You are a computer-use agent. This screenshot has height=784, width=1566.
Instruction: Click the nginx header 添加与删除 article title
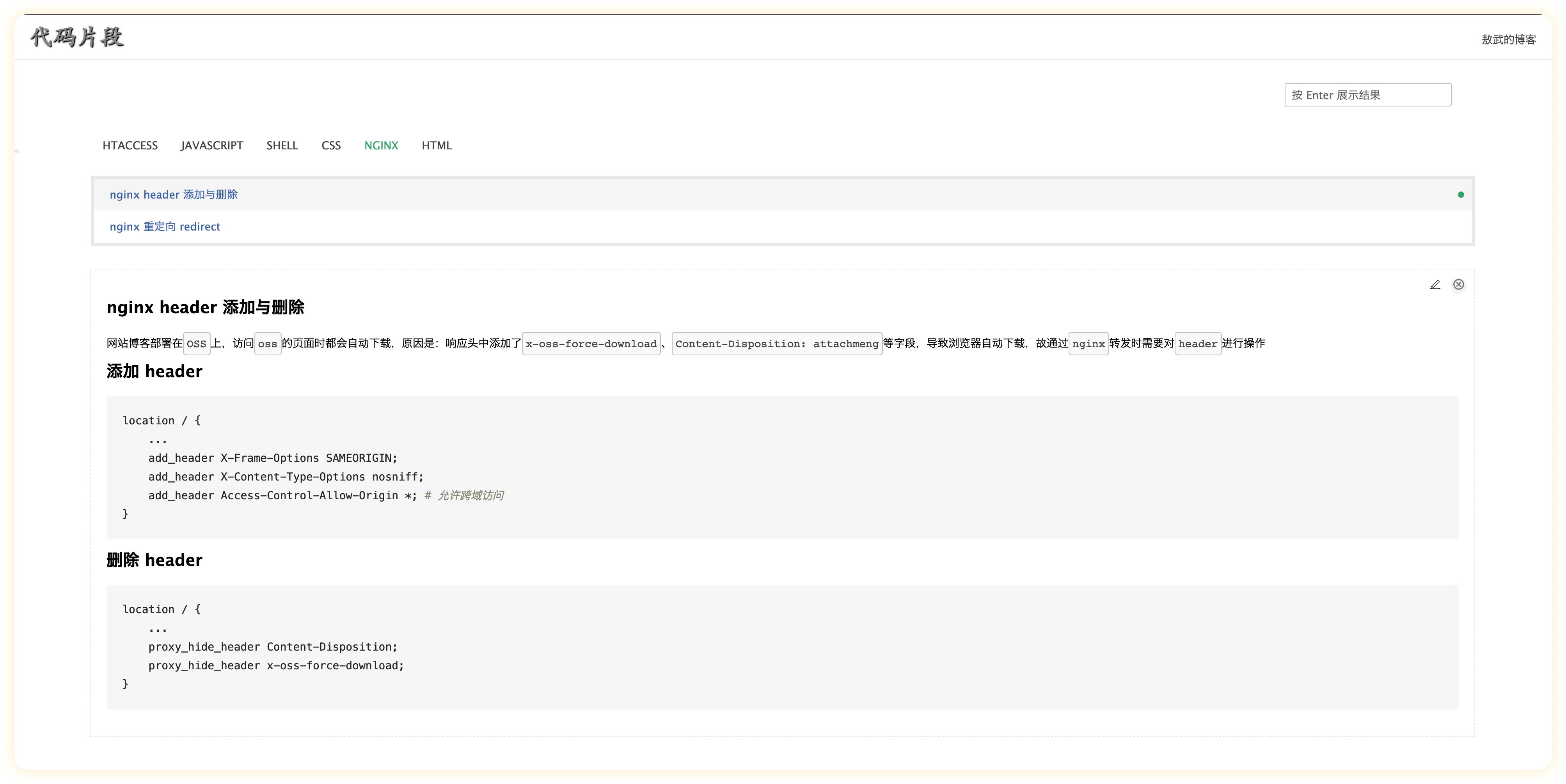tap(207, 307)
